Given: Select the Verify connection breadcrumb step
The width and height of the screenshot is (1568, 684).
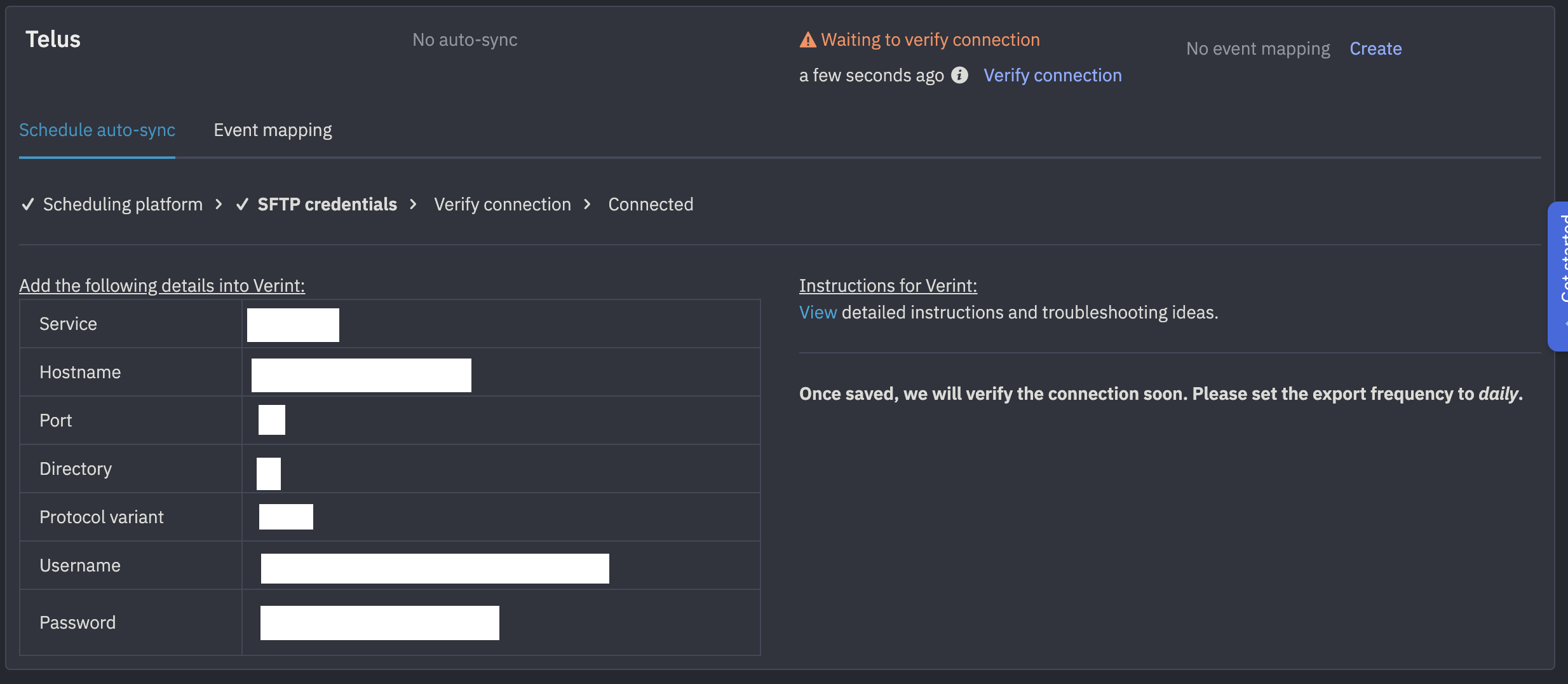Looking at the screenshot, I should (502, 204).
